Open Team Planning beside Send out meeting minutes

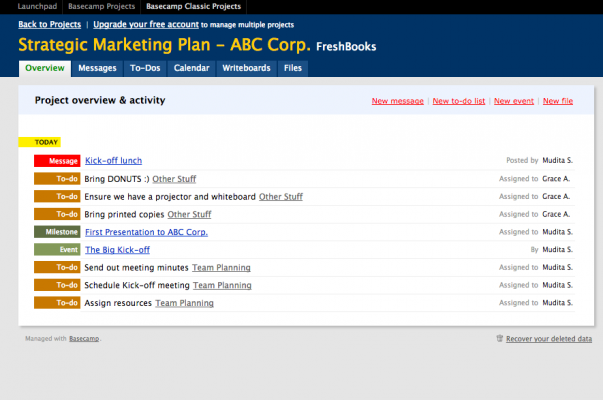point(221,268)
